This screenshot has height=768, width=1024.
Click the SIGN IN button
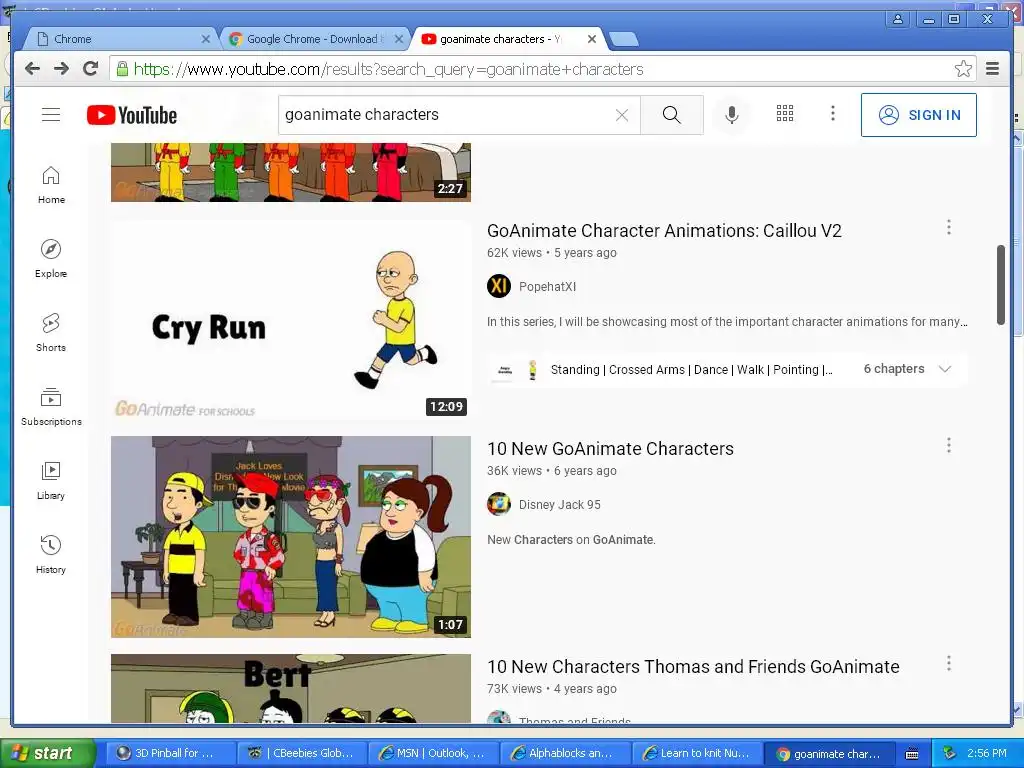pos(919,115)
